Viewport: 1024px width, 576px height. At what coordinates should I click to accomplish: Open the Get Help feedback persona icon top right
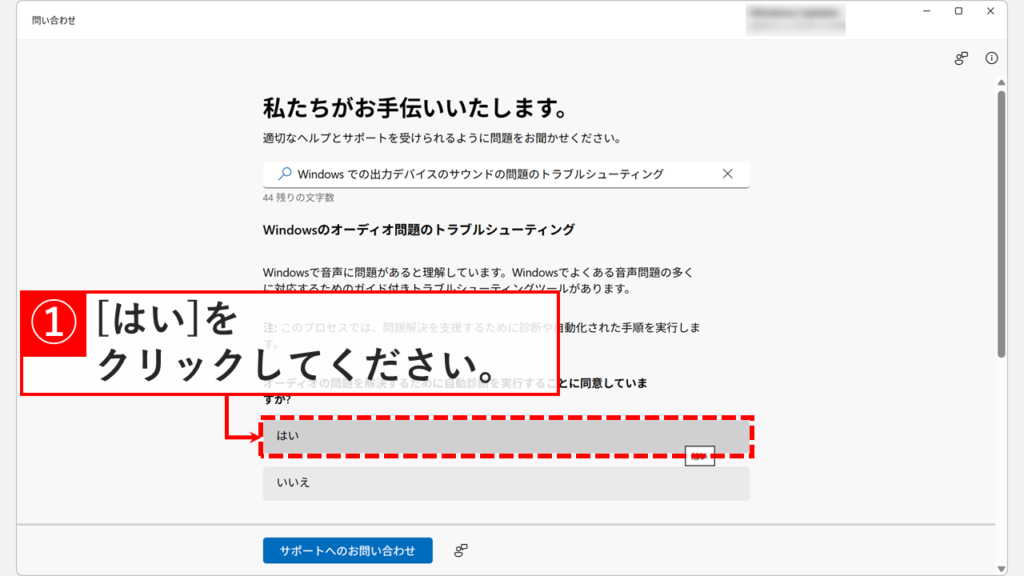pyautogui.click(x=961, y=59)
